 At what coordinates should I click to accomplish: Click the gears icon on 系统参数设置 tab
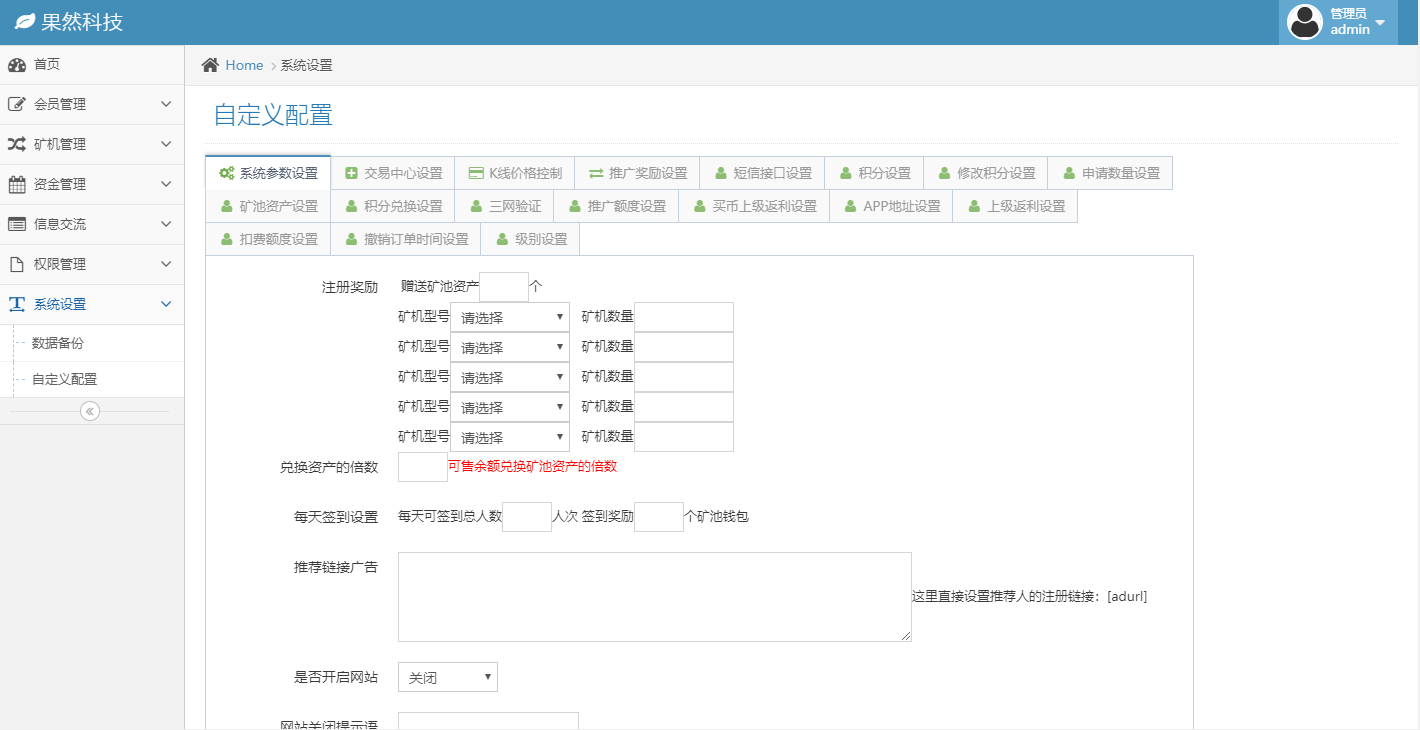point(227,173)
